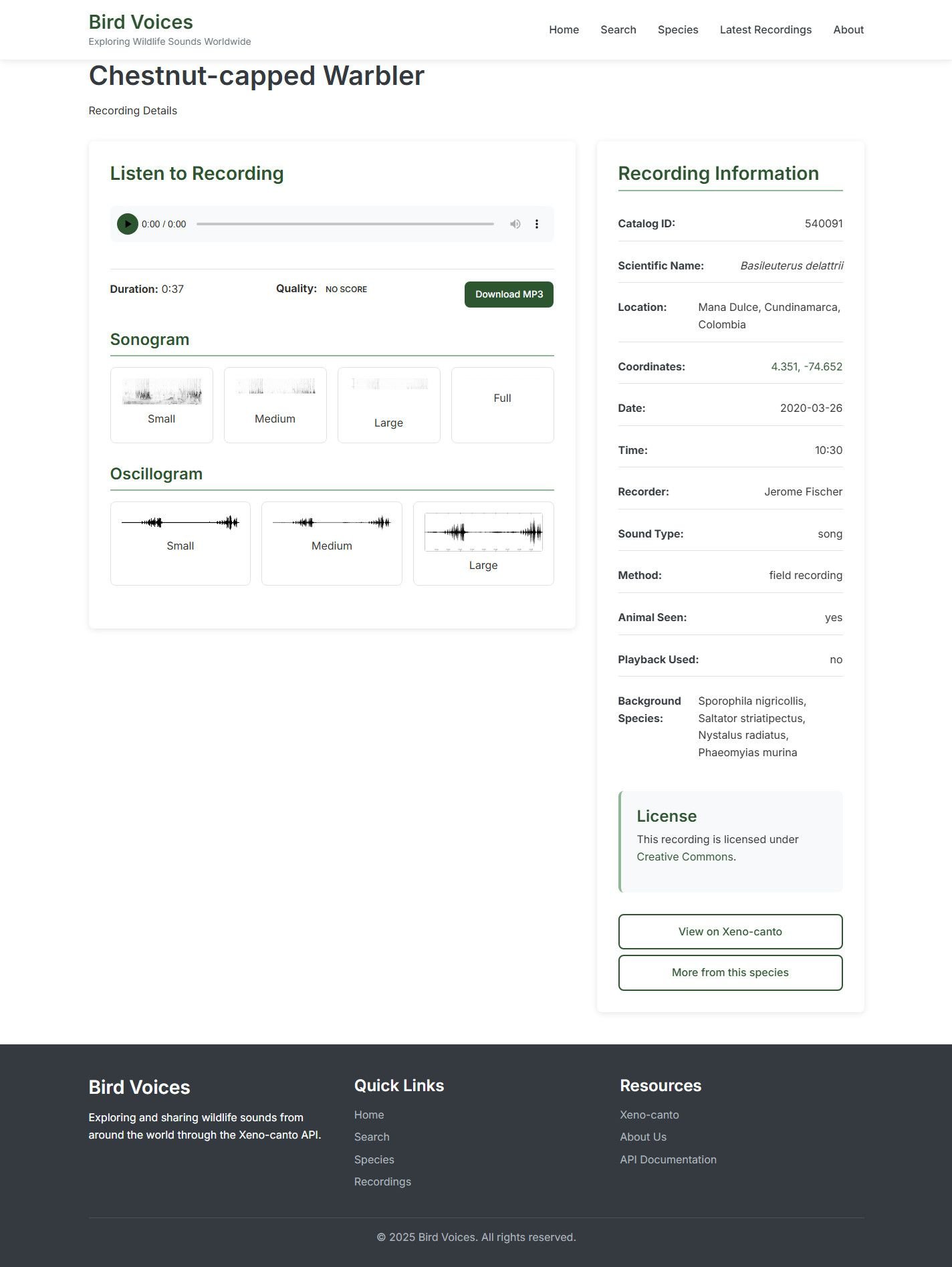Open the Creative Commons license link

[x=685, y=856]
